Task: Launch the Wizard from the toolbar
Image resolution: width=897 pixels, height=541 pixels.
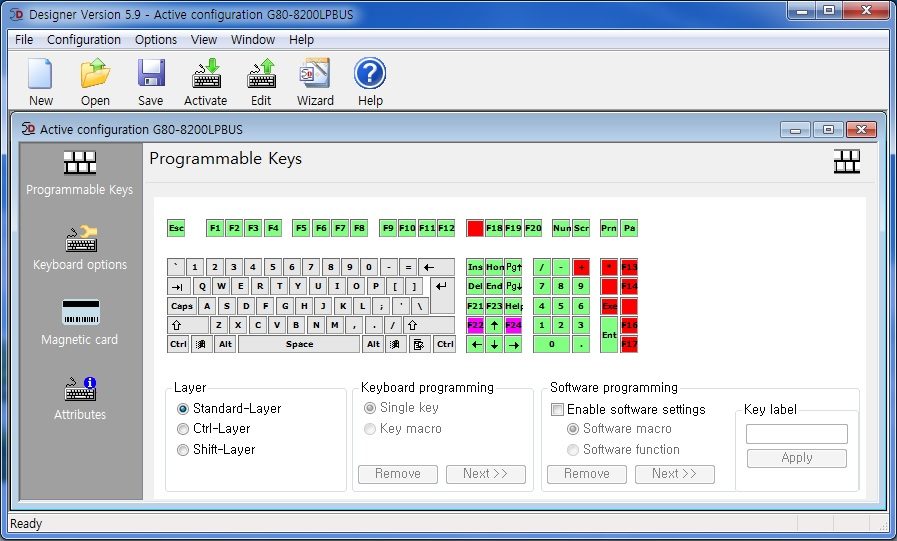Action: pyautogui.click(x=315, y=74)
